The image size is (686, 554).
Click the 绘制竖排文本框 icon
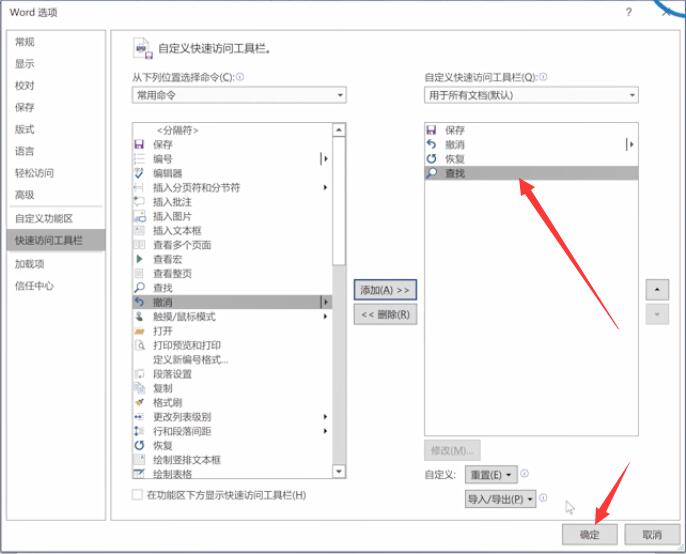[139, 460]
